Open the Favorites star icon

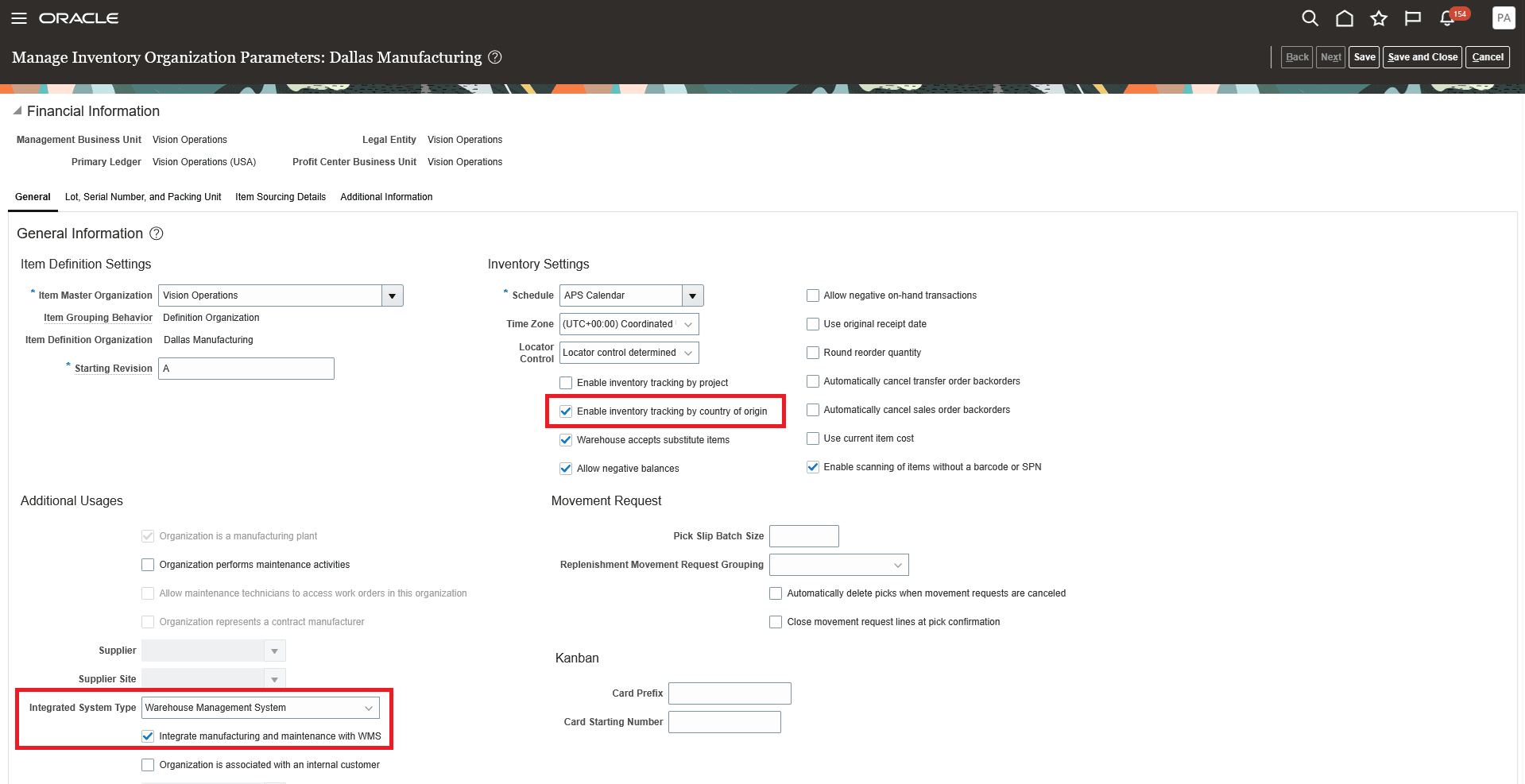(x=1378, y=18)
